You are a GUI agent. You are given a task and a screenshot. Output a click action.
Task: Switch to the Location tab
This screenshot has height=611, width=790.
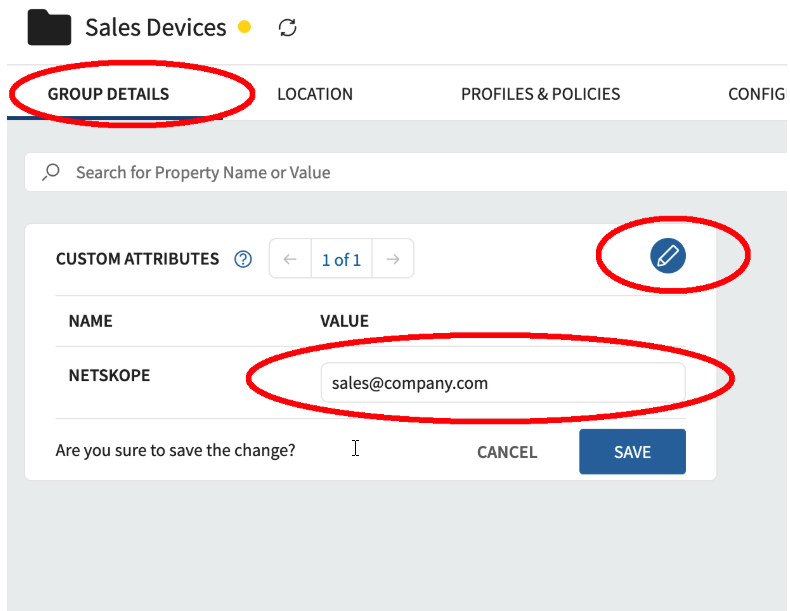pos(315,94)
